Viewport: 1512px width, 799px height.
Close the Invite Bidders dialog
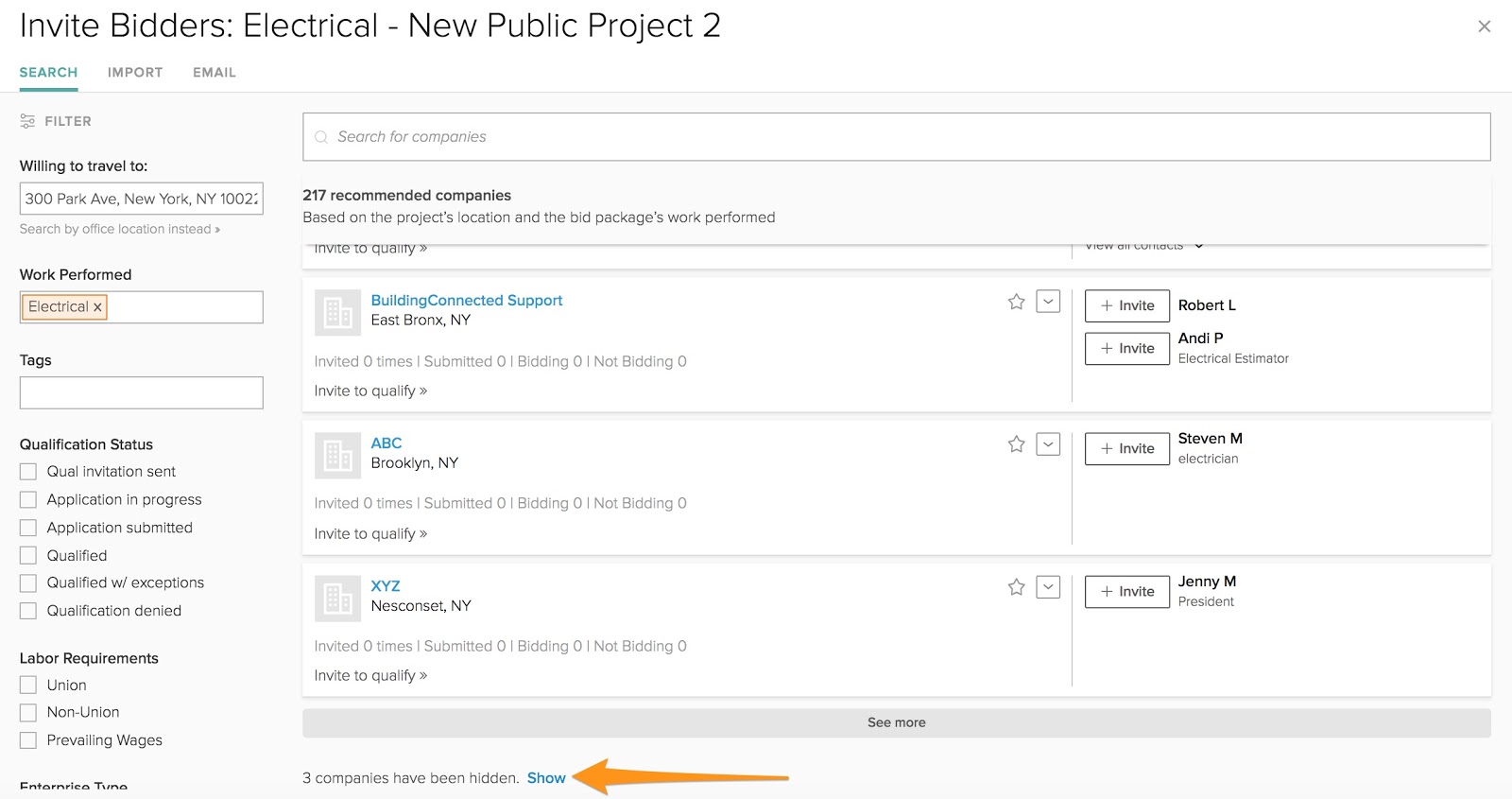(1484, 26)
